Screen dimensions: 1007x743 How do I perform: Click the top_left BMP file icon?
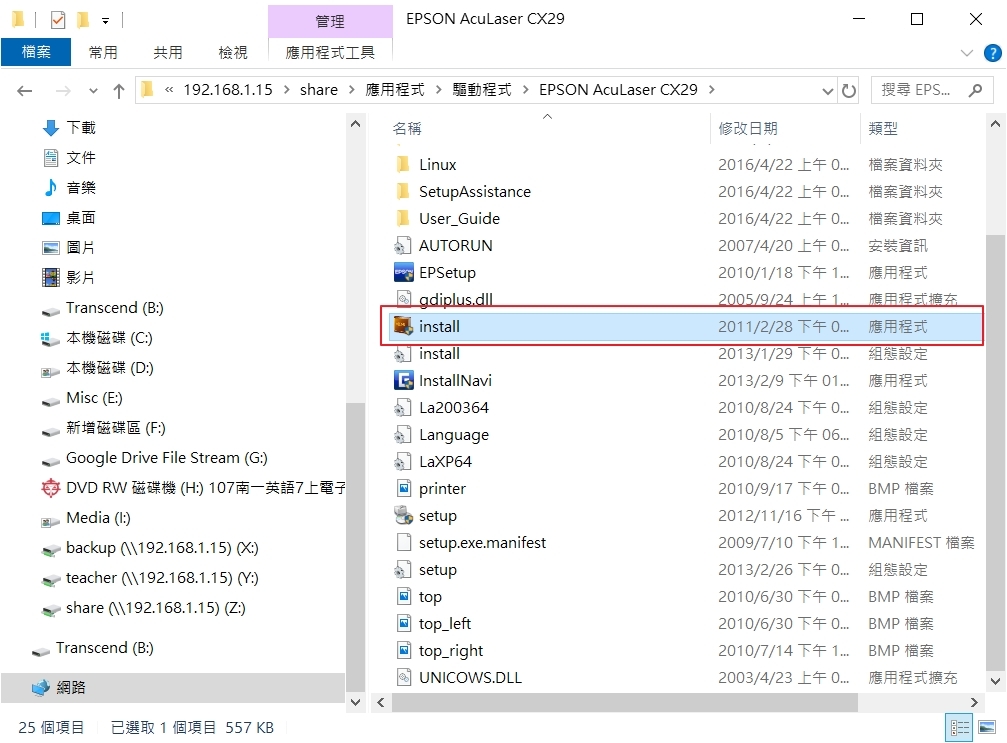(x=403, y=623)
